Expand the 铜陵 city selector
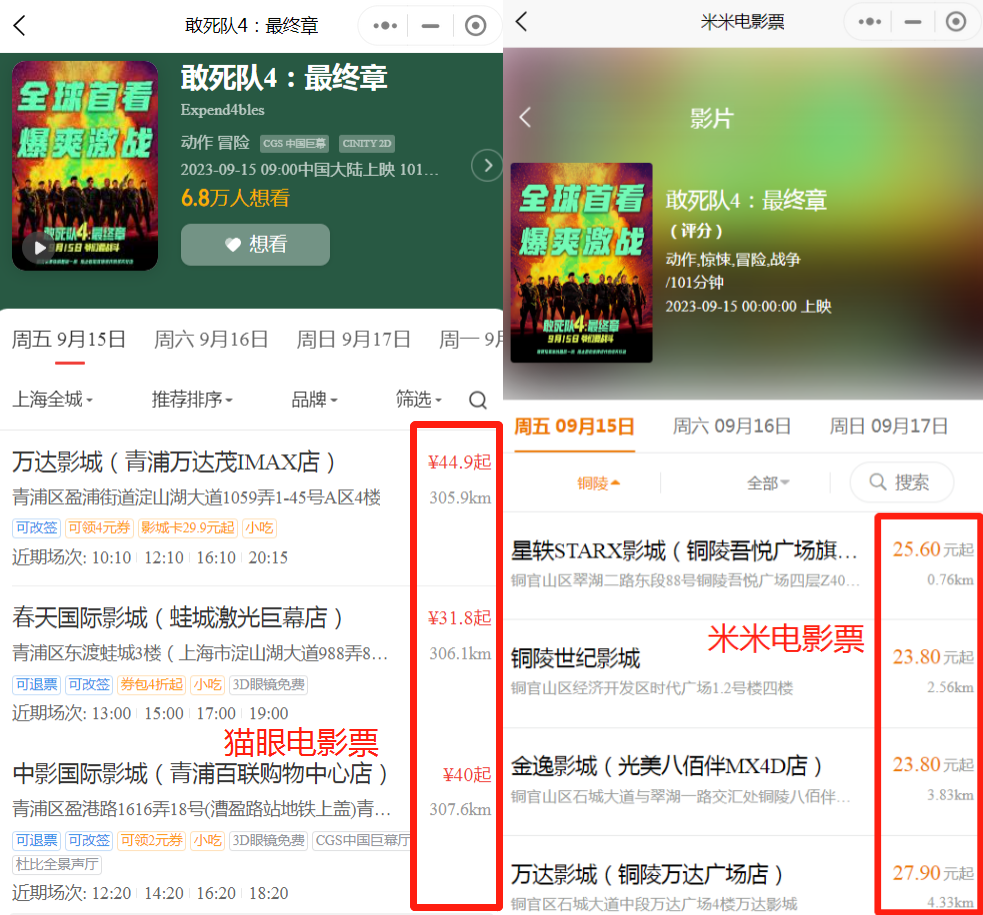983x915 pixels. (x=598, y=483)
